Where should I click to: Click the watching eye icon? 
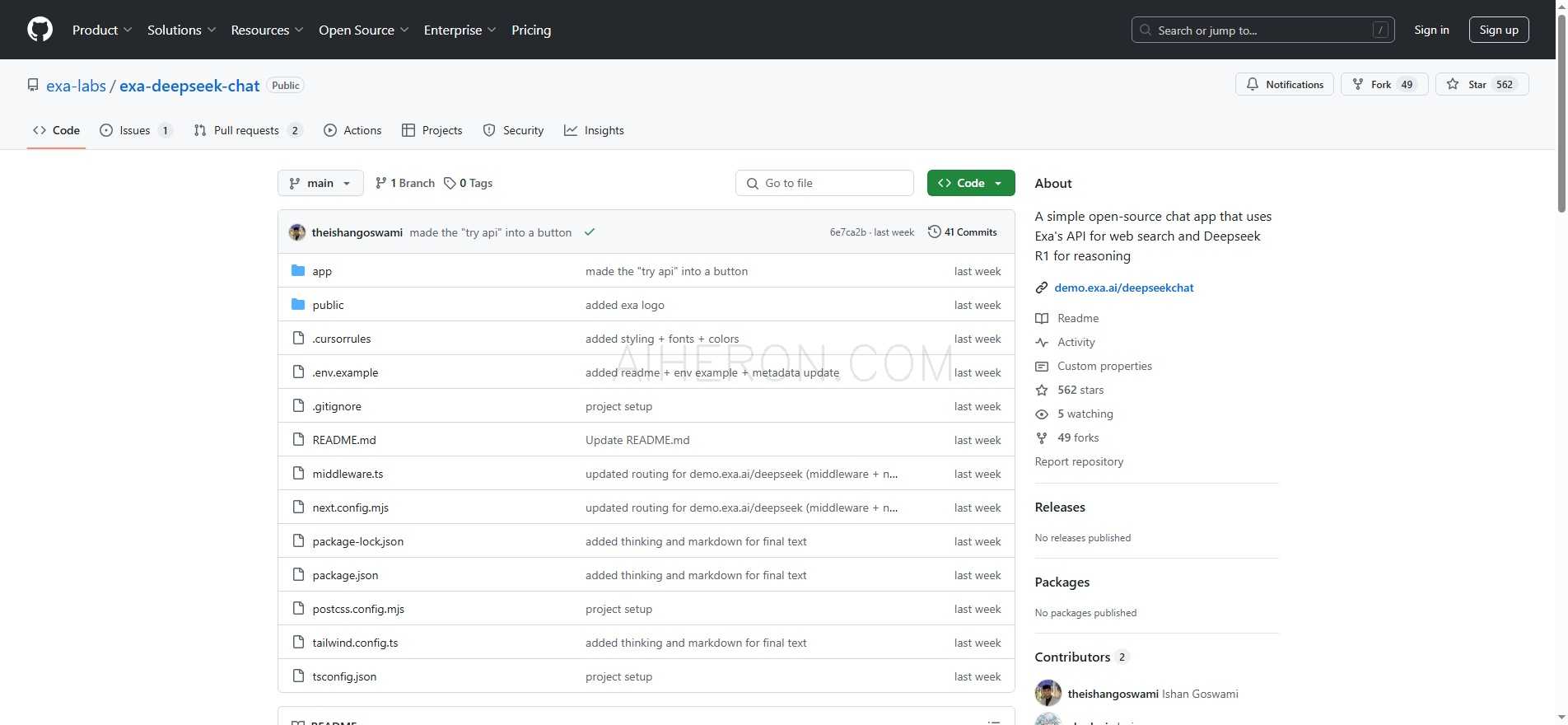[1042, 414]
